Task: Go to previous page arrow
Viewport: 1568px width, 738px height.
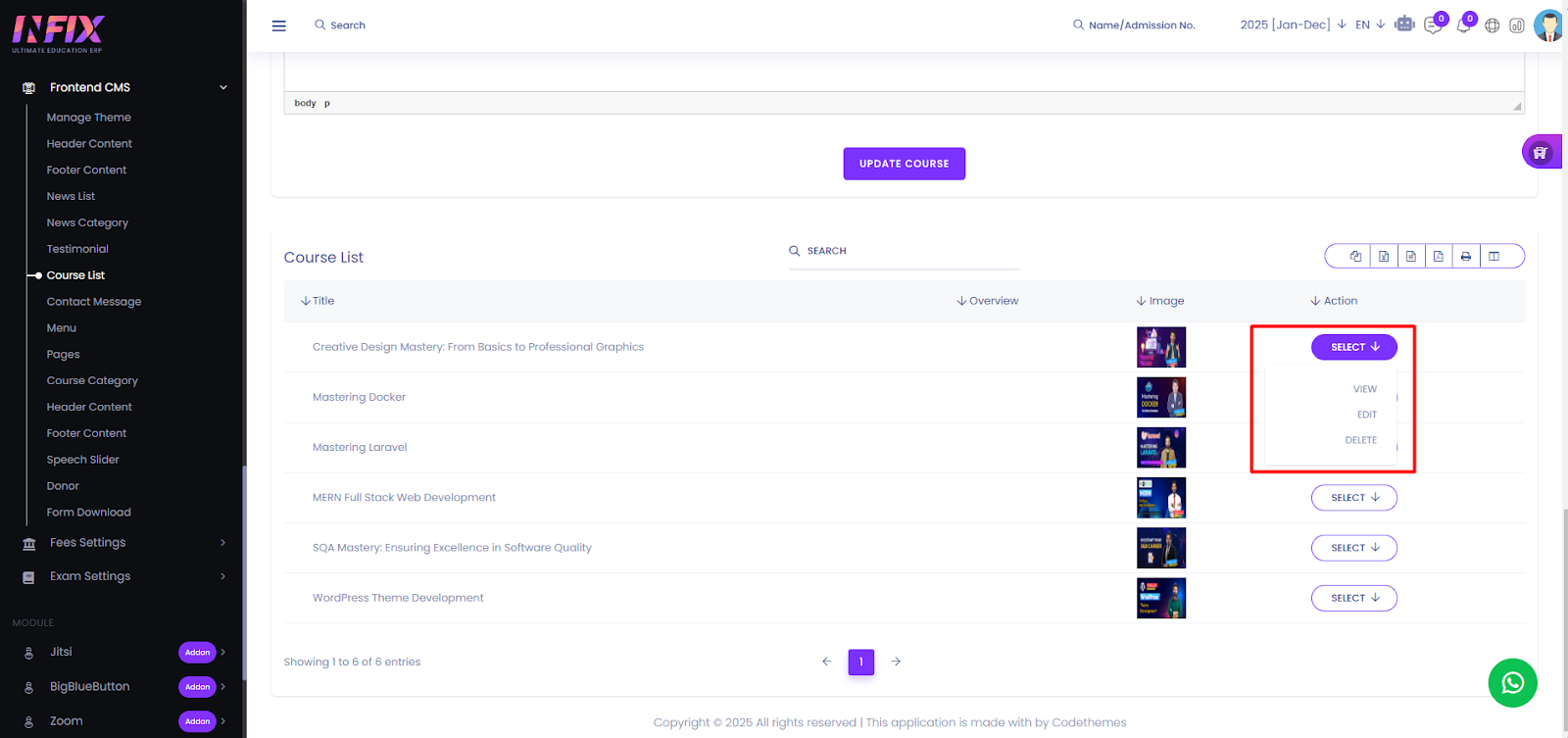Action: [x=826, y=662]
